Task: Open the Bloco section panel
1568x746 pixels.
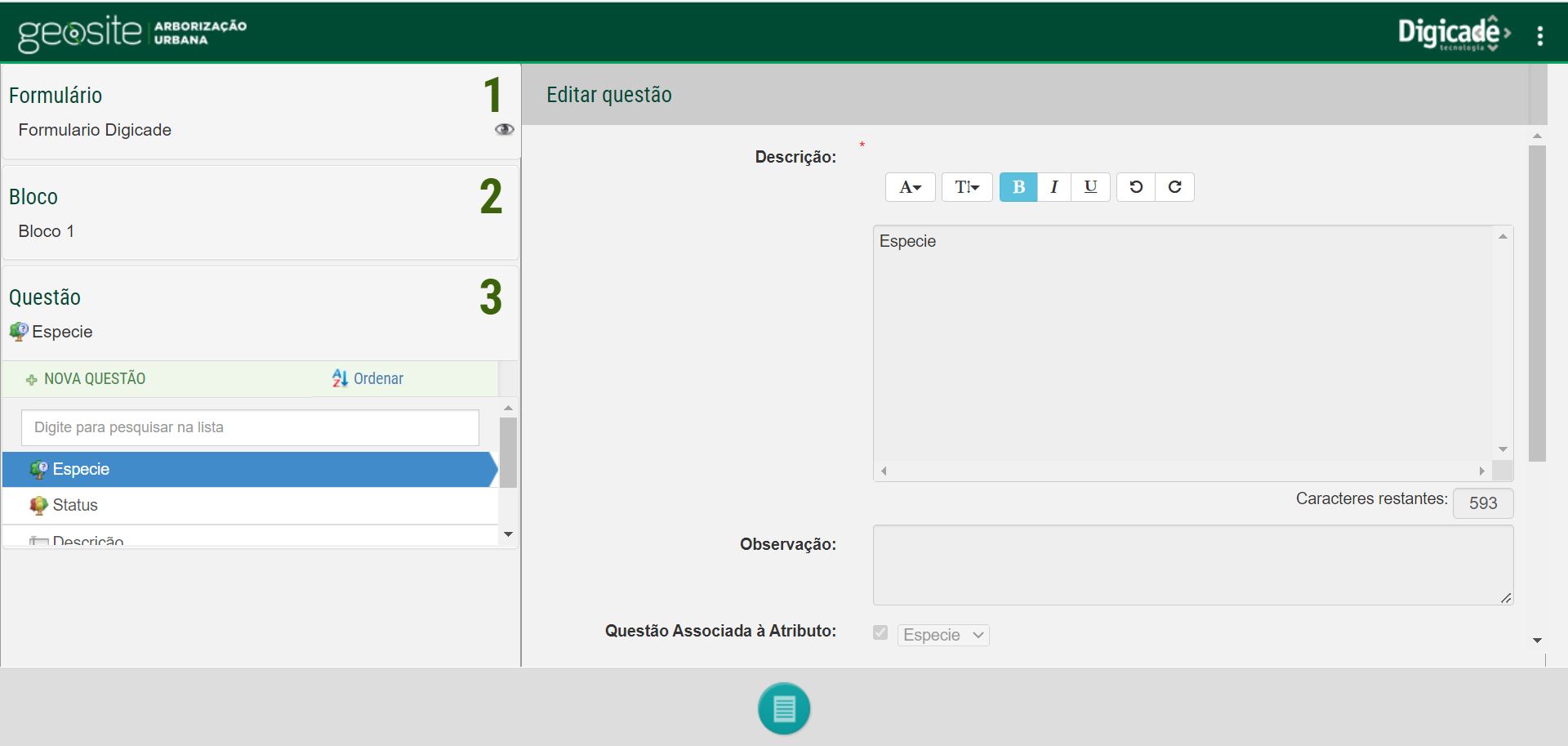Action: 261,212
